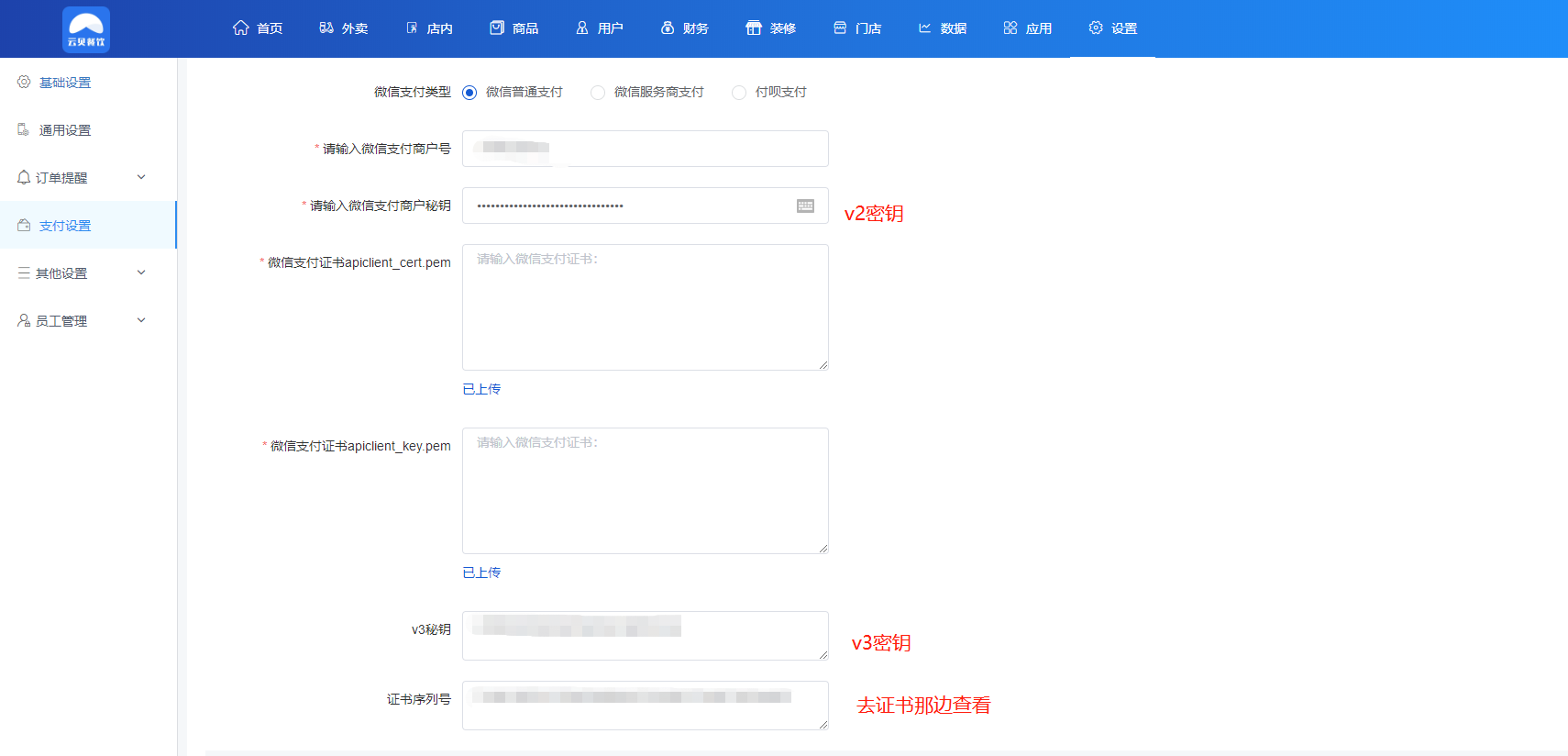Image resolution: width=1568 pixels, height=756 pixels.
Task: Click the apps grid icon beside 应用
Action: pos(1010,28)
